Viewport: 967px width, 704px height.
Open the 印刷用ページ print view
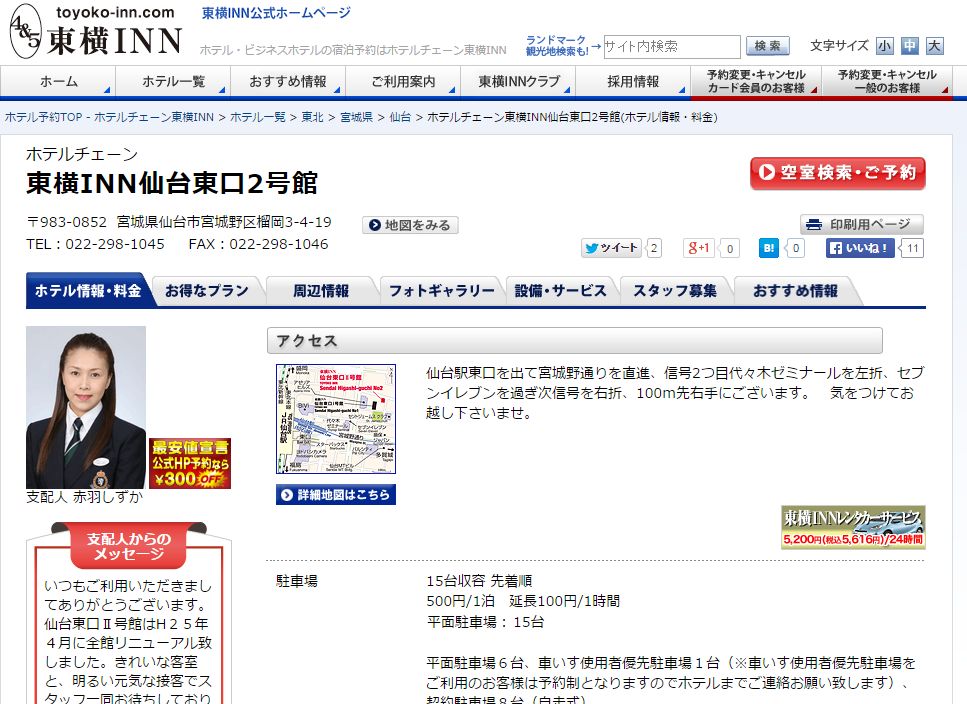[x=862, y=224]
